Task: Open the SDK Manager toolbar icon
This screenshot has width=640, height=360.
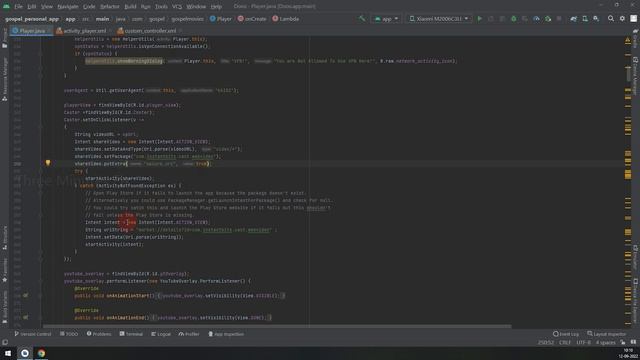Action: pyautogui.click(x=596, y=19)
